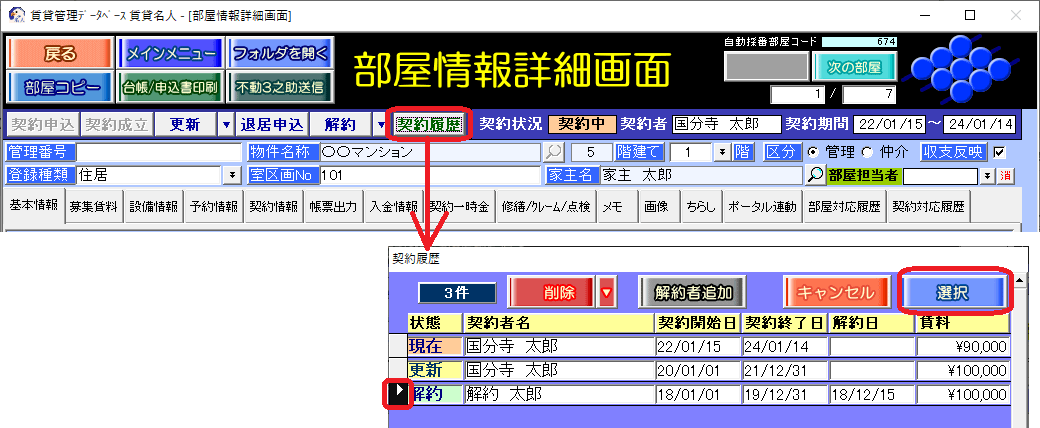This screenshot has height=428, width=1040.
Task: Expand the red 削除 dropdown arrow
Action: pos(606,293)
